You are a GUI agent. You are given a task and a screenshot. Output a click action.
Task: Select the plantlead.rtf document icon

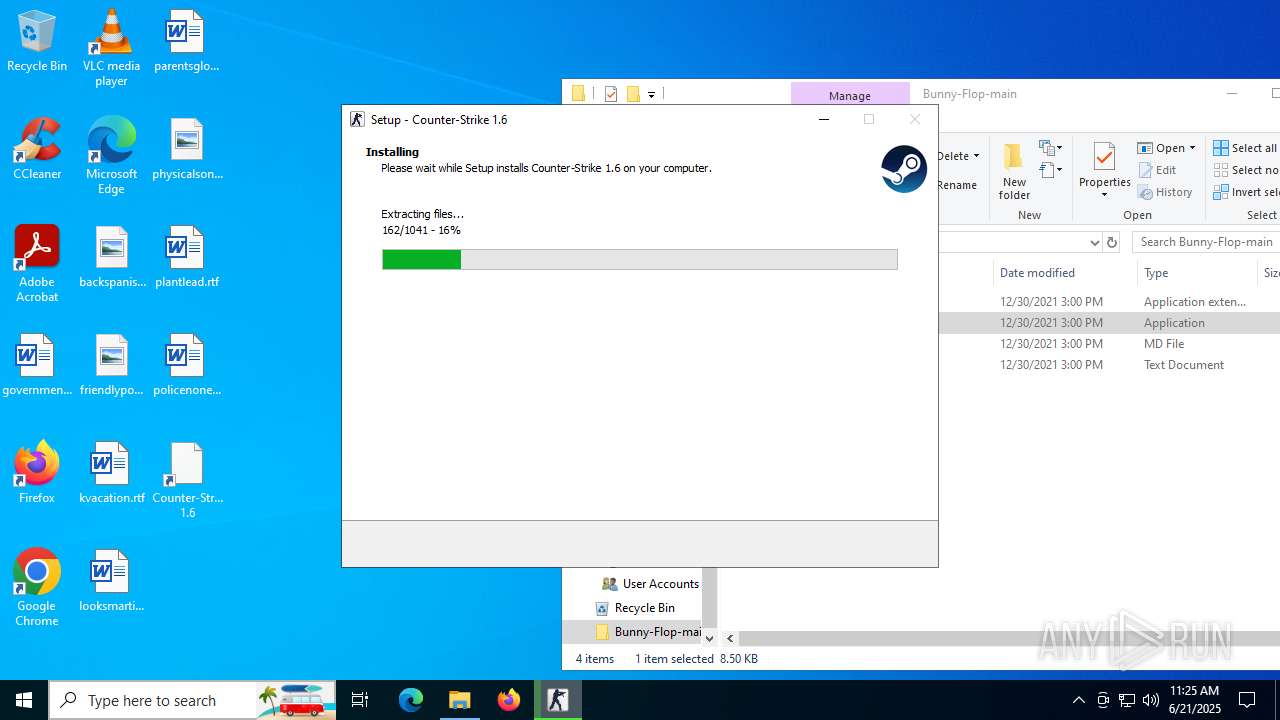pos(187,258)
